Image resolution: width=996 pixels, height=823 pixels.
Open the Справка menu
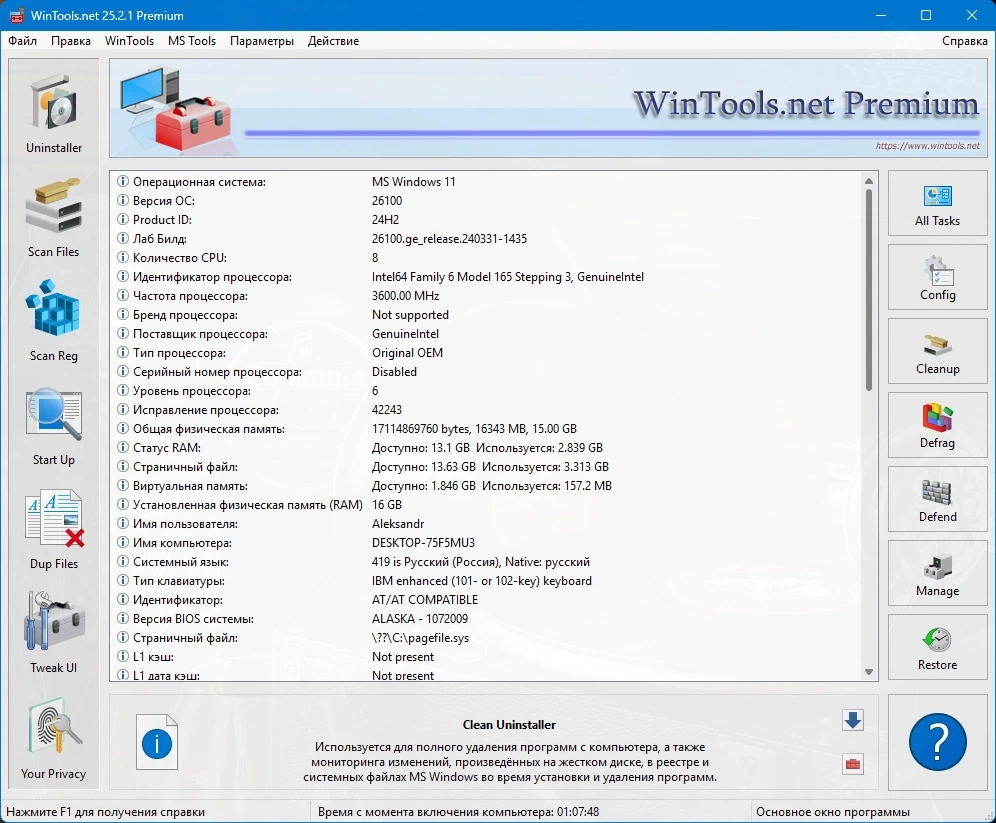click(x=964, y=41)
